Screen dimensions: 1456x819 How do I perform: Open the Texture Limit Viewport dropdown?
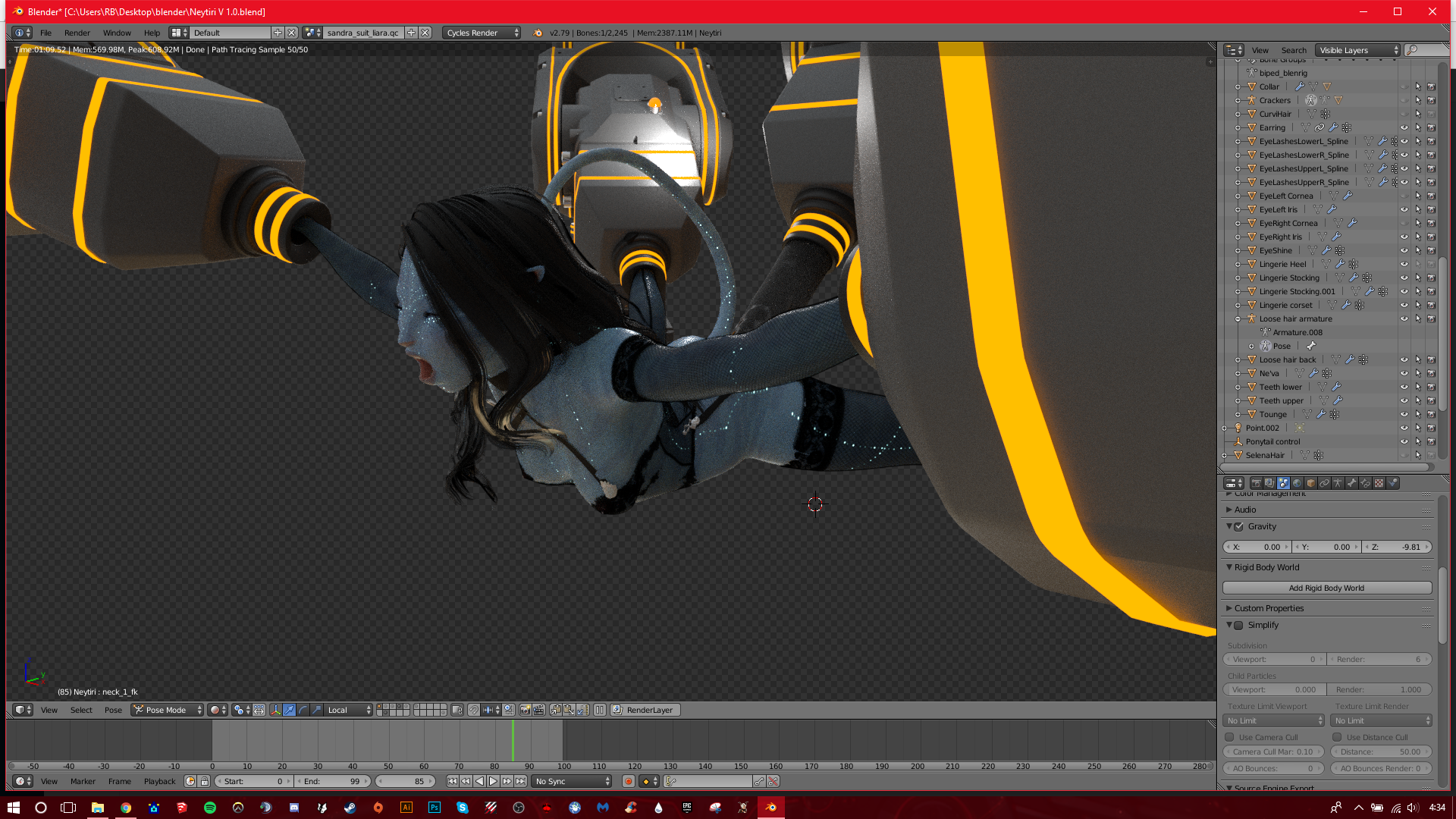[1273, 720]
